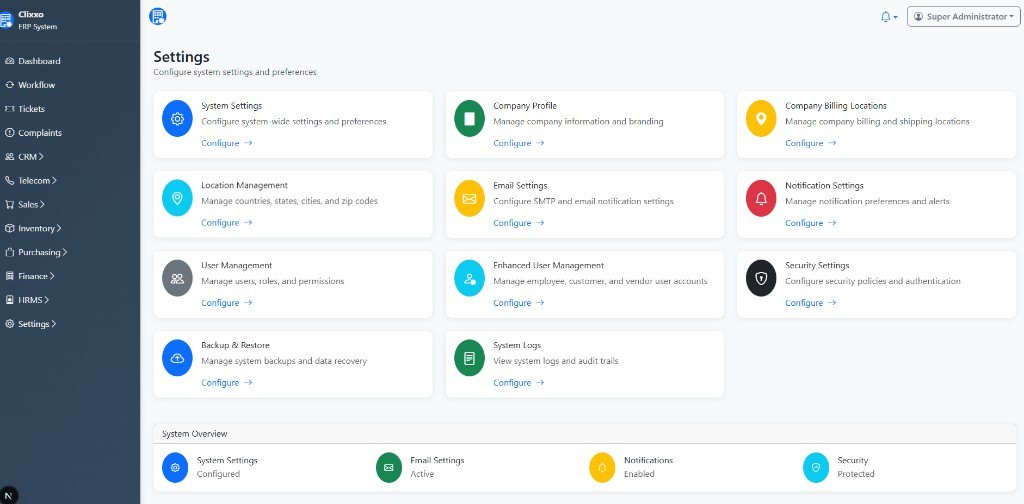Expand the Settings sidebar menu

(31, 324)
